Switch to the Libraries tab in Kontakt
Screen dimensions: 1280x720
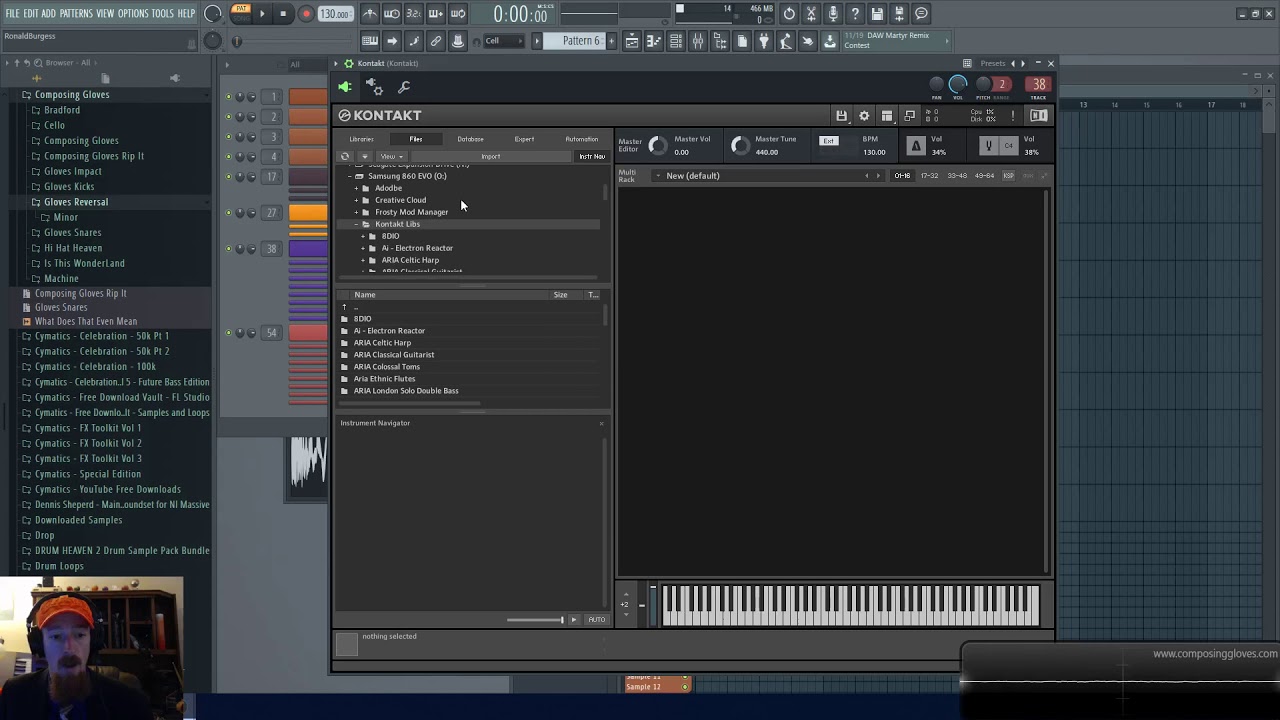(361, 139)
